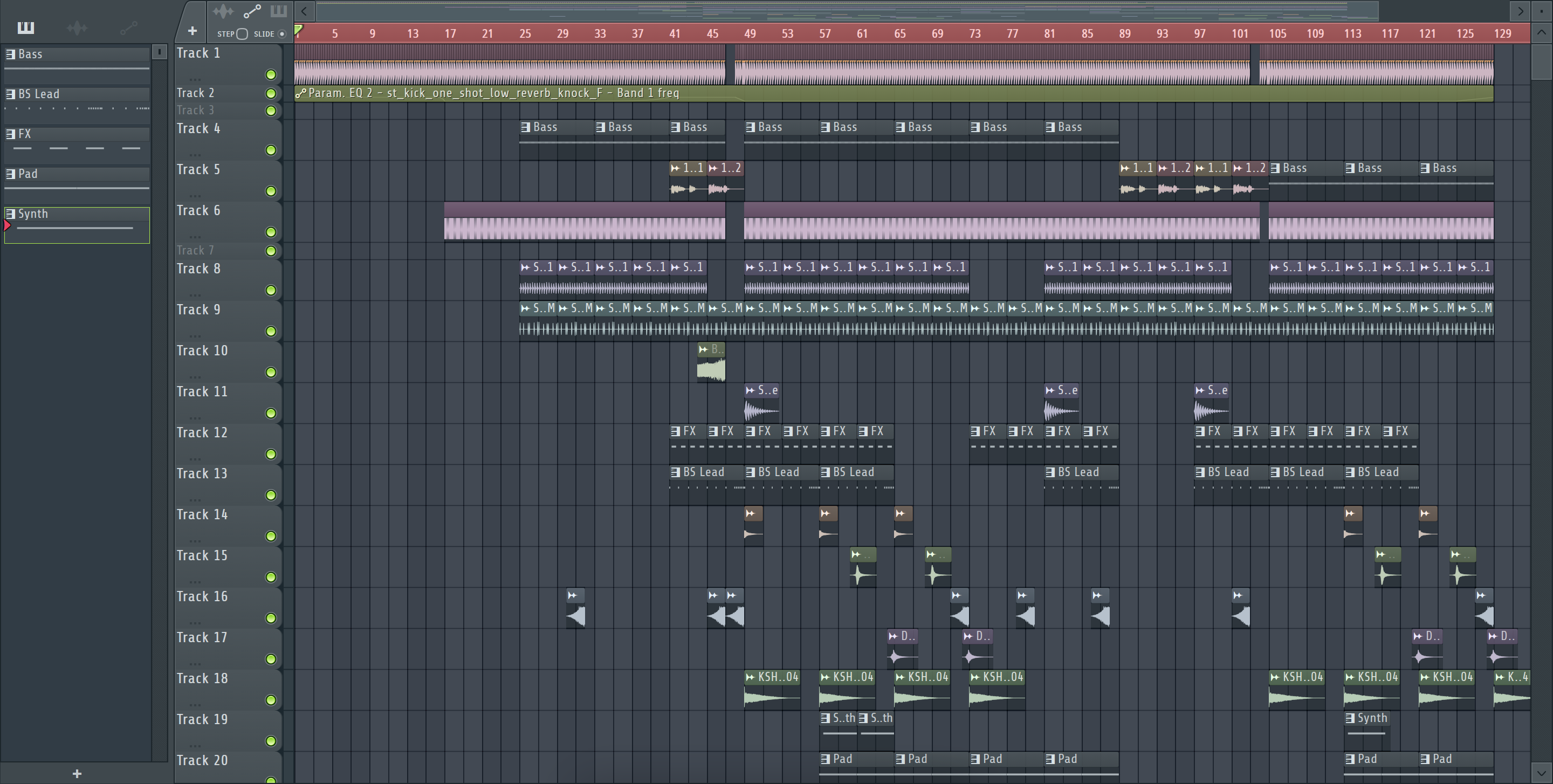Select first S..e audio clip on Track 11
The height and width of the screenshot is (784, 1553).
(x=762, y=403)
